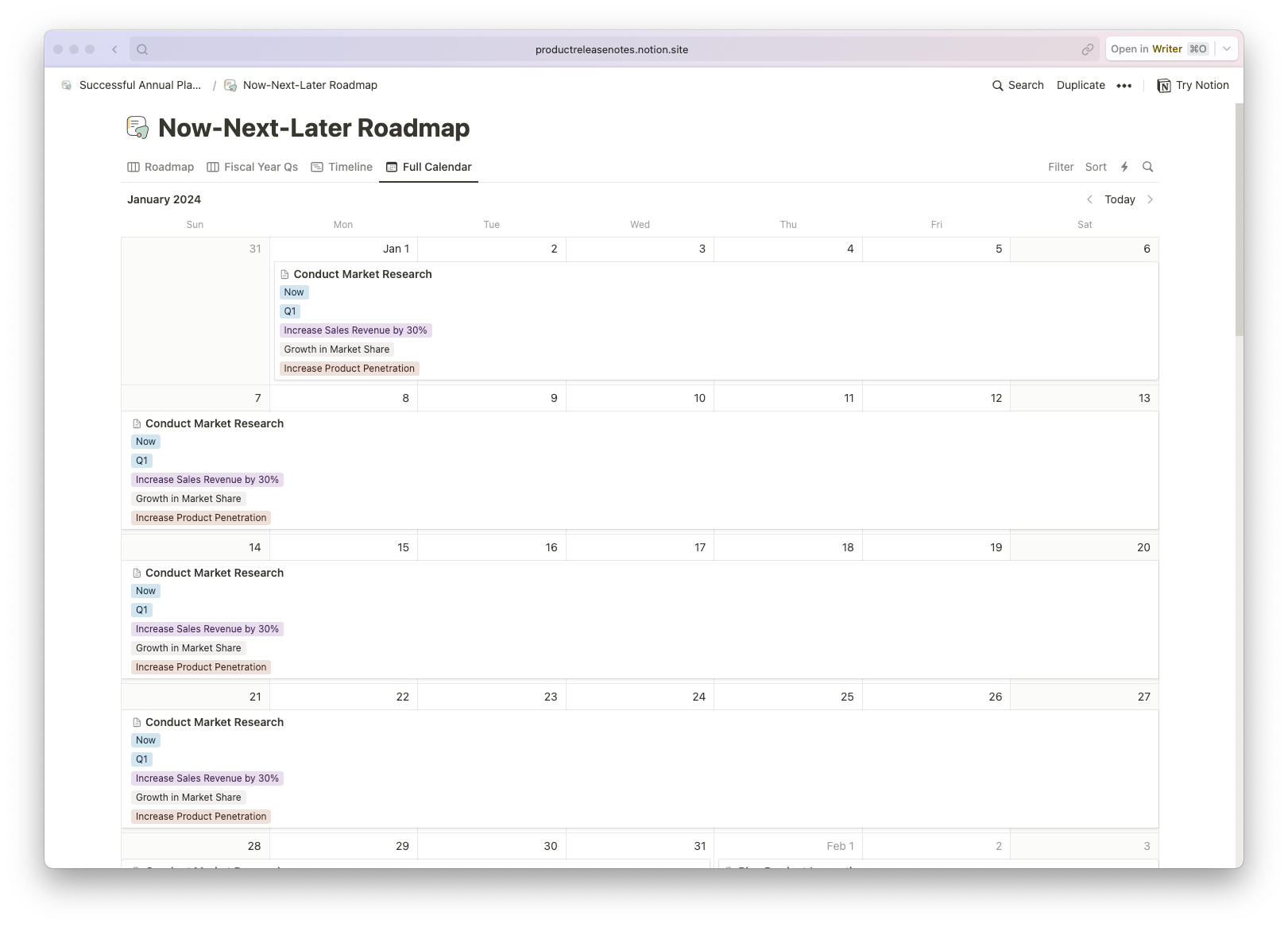Go to previous month with left chevron
Viewport: 1288px width, 927px height.
[1089, 199]
